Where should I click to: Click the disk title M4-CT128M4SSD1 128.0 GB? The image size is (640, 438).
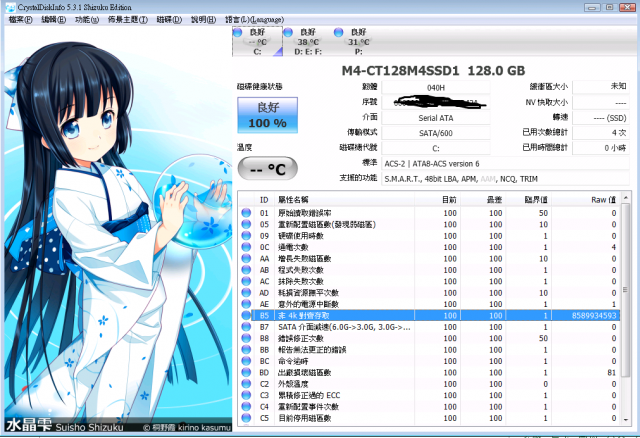click(433, 71)
